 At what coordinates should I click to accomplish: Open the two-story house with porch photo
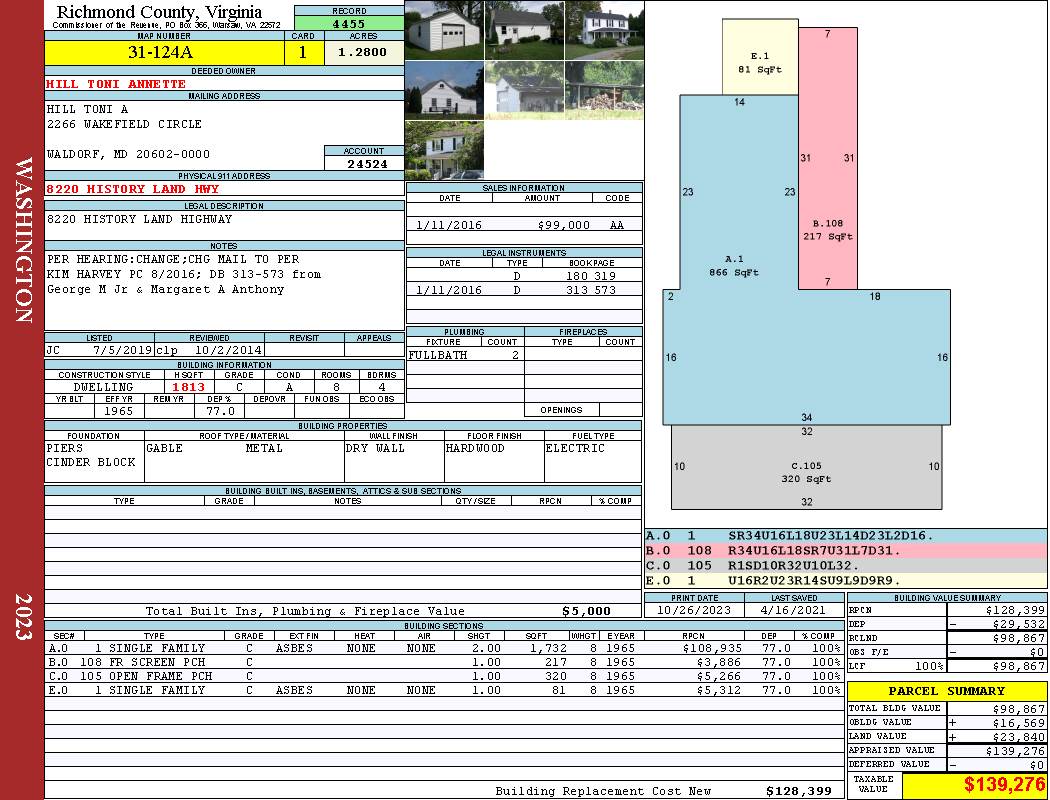tap(605, 31)
